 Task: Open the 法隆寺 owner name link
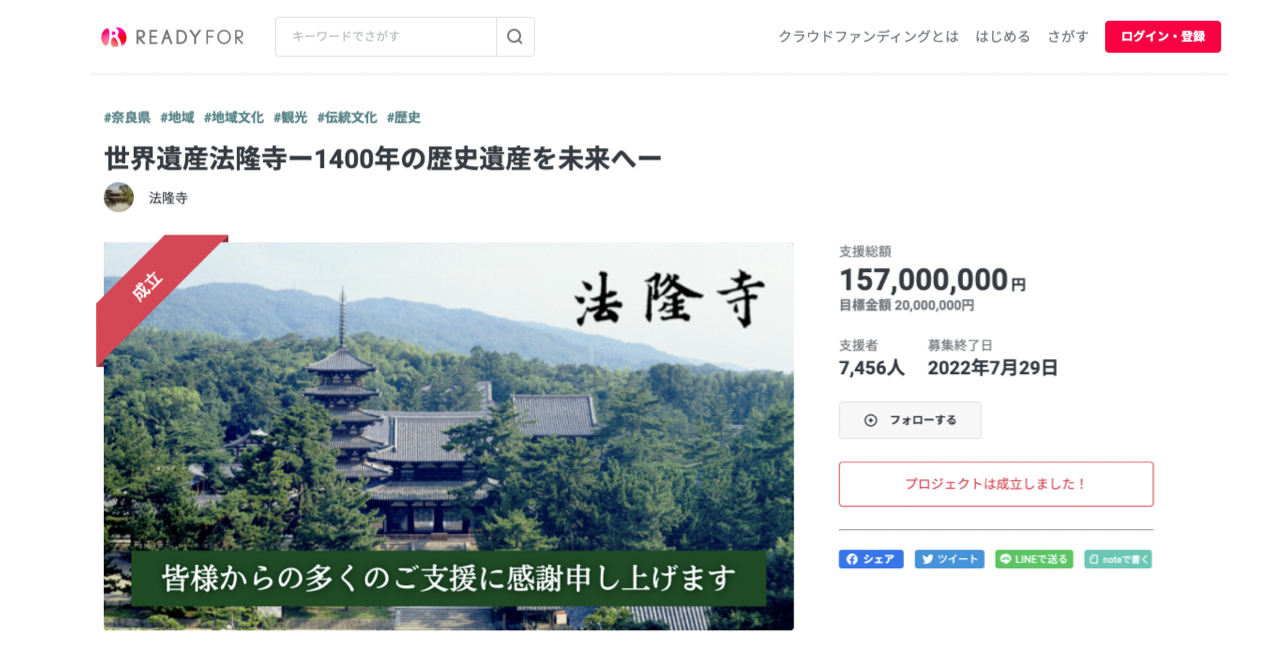168,198
